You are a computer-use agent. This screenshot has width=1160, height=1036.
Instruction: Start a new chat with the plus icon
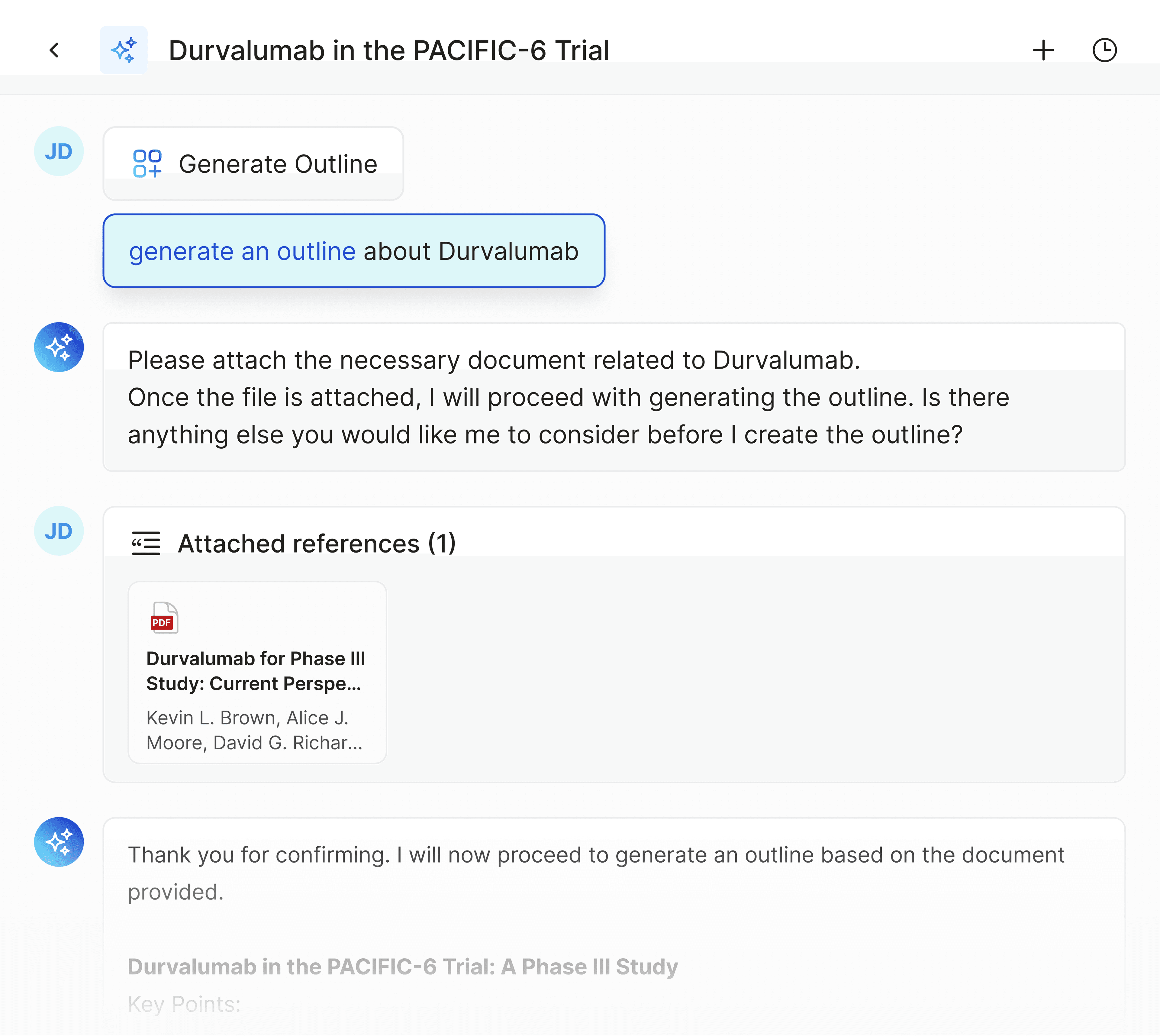(x=1043, y=50)
